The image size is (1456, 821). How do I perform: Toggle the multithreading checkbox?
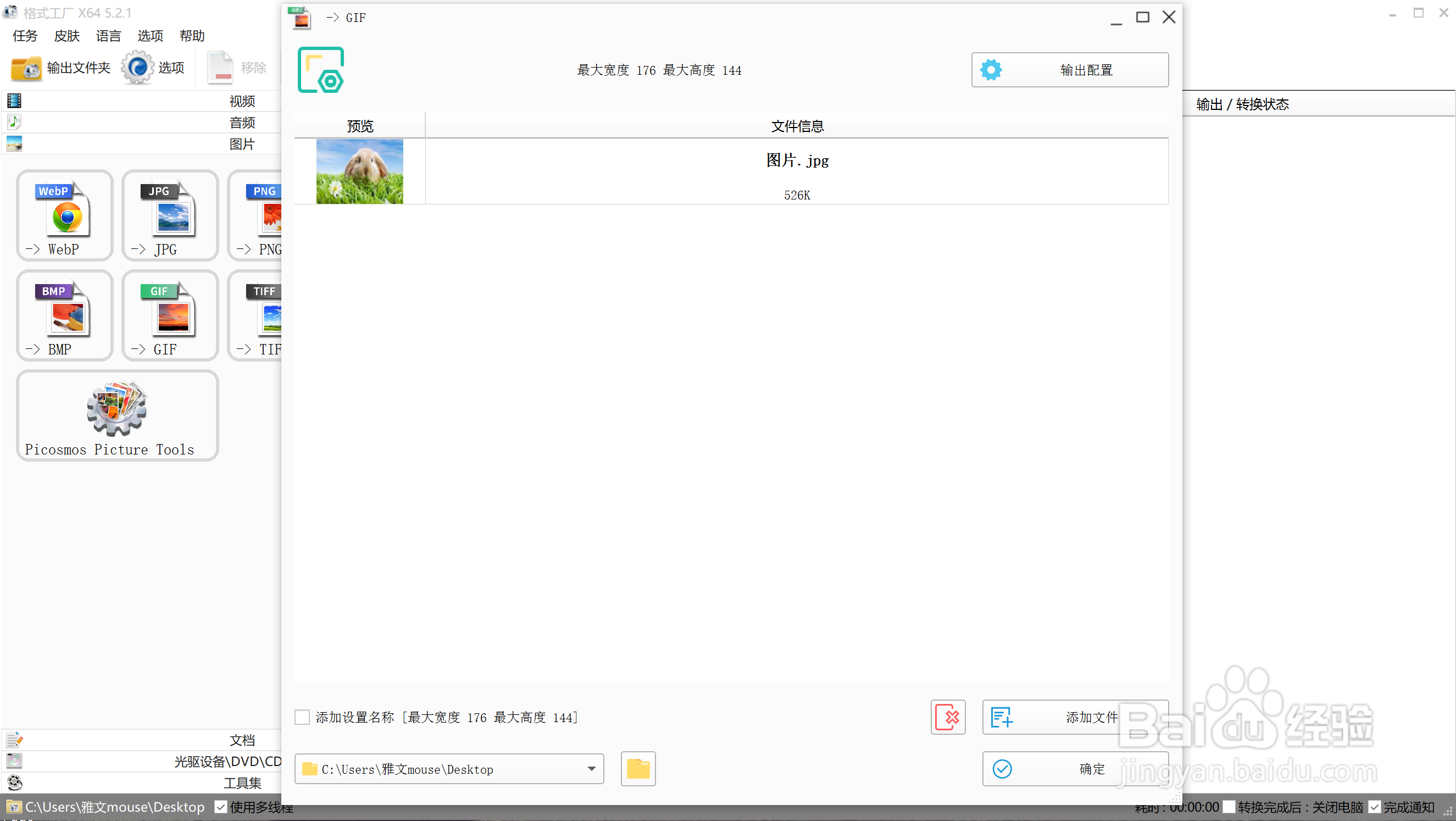pos(221,807)
